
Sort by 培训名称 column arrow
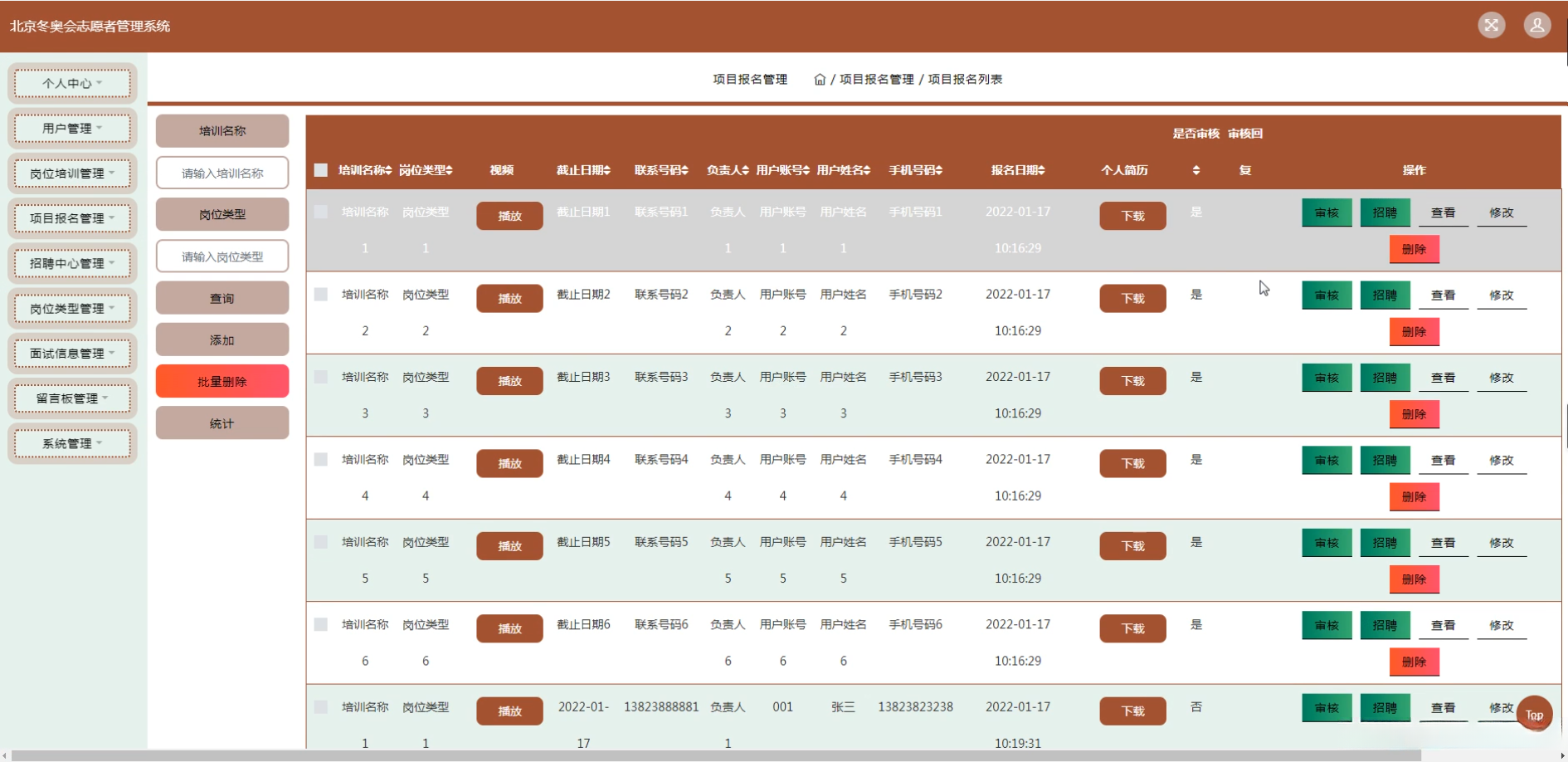[x=389, y=170]
